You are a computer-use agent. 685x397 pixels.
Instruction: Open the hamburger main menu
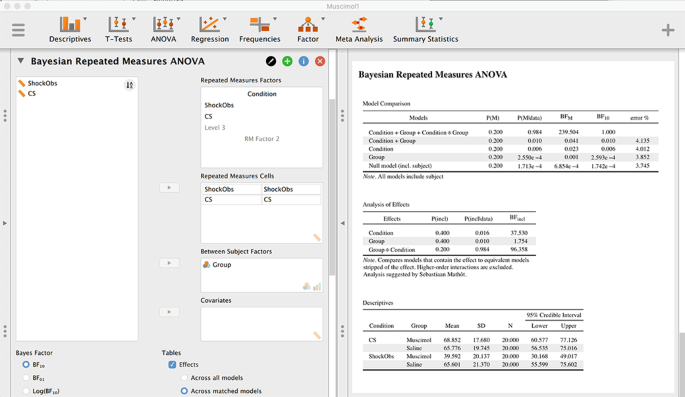(18, 30)
